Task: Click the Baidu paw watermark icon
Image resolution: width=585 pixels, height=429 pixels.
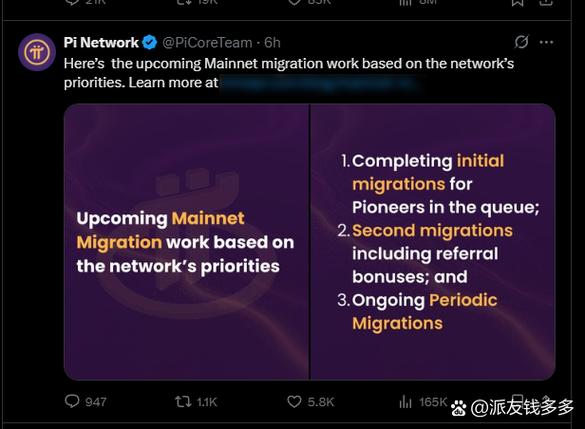Action: pos(459,408)
